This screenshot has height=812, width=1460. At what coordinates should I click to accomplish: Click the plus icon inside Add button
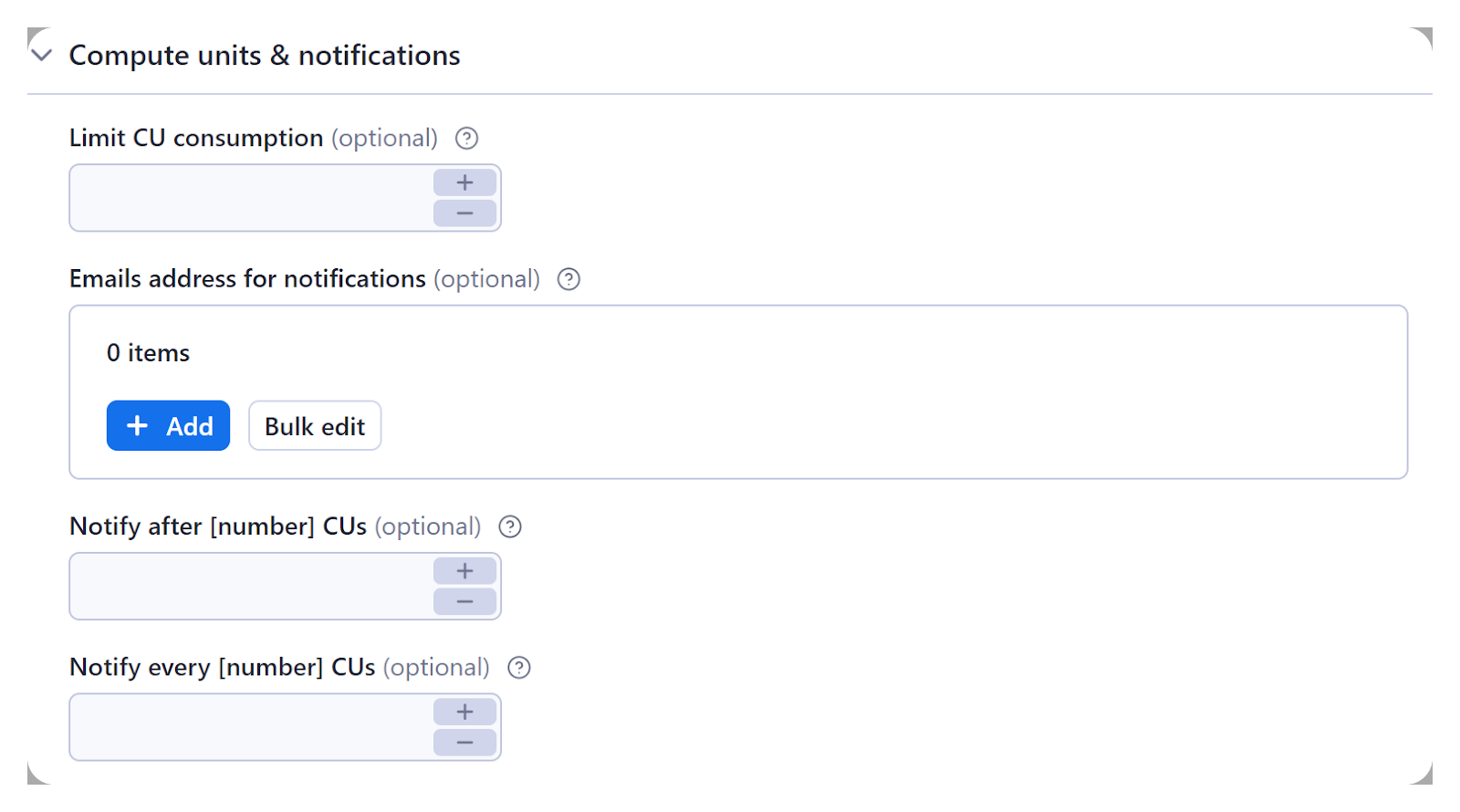click(x=137, y=425)
